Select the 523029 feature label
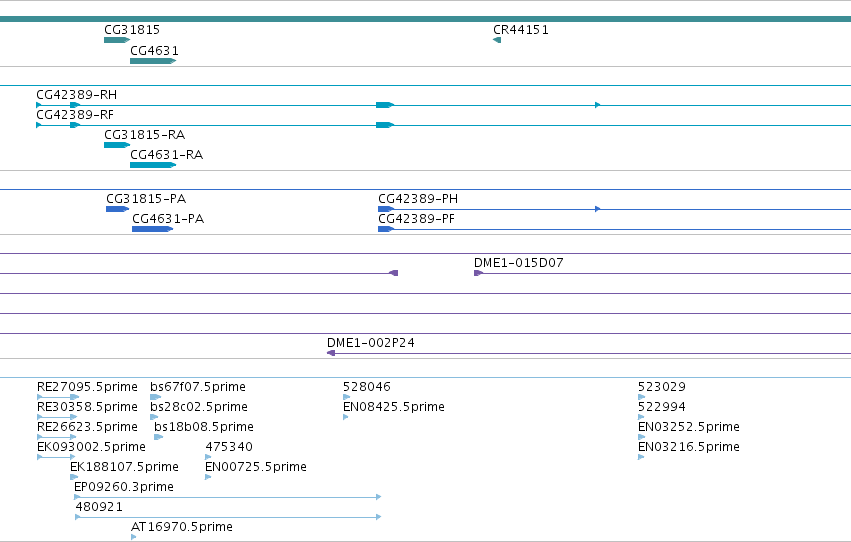 point(662,387)
